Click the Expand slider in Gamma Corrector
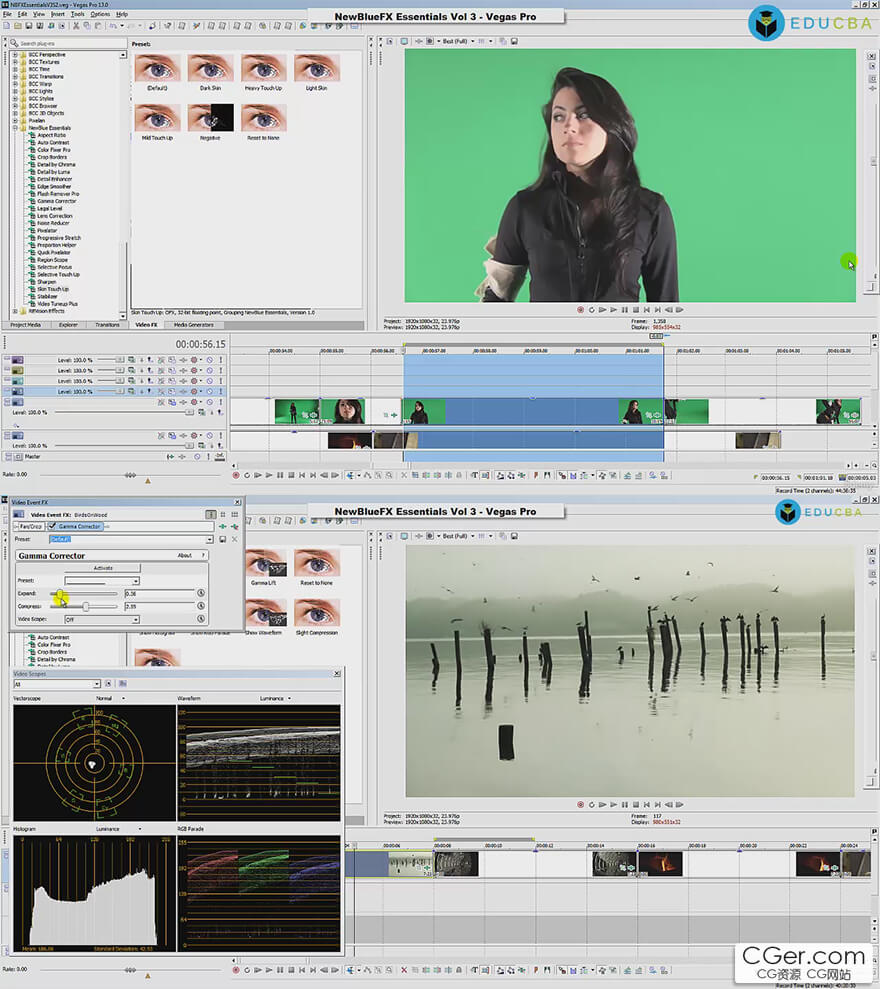 83,594
